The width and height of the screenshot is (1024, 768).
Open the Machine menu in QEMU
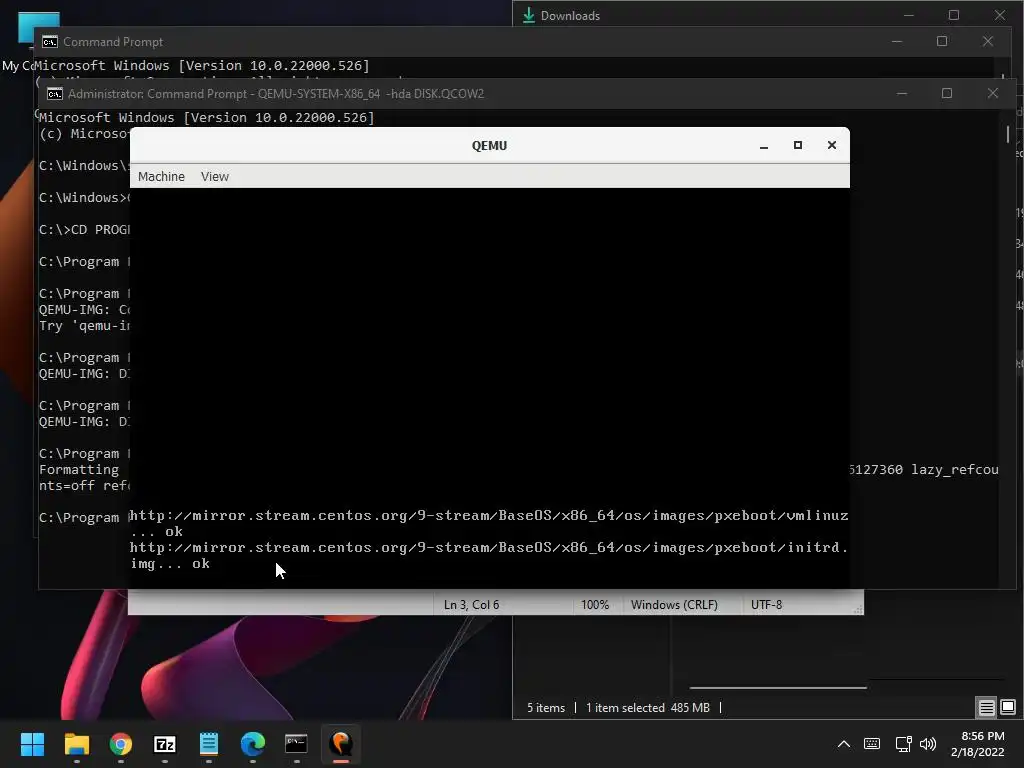pos(161,176)
